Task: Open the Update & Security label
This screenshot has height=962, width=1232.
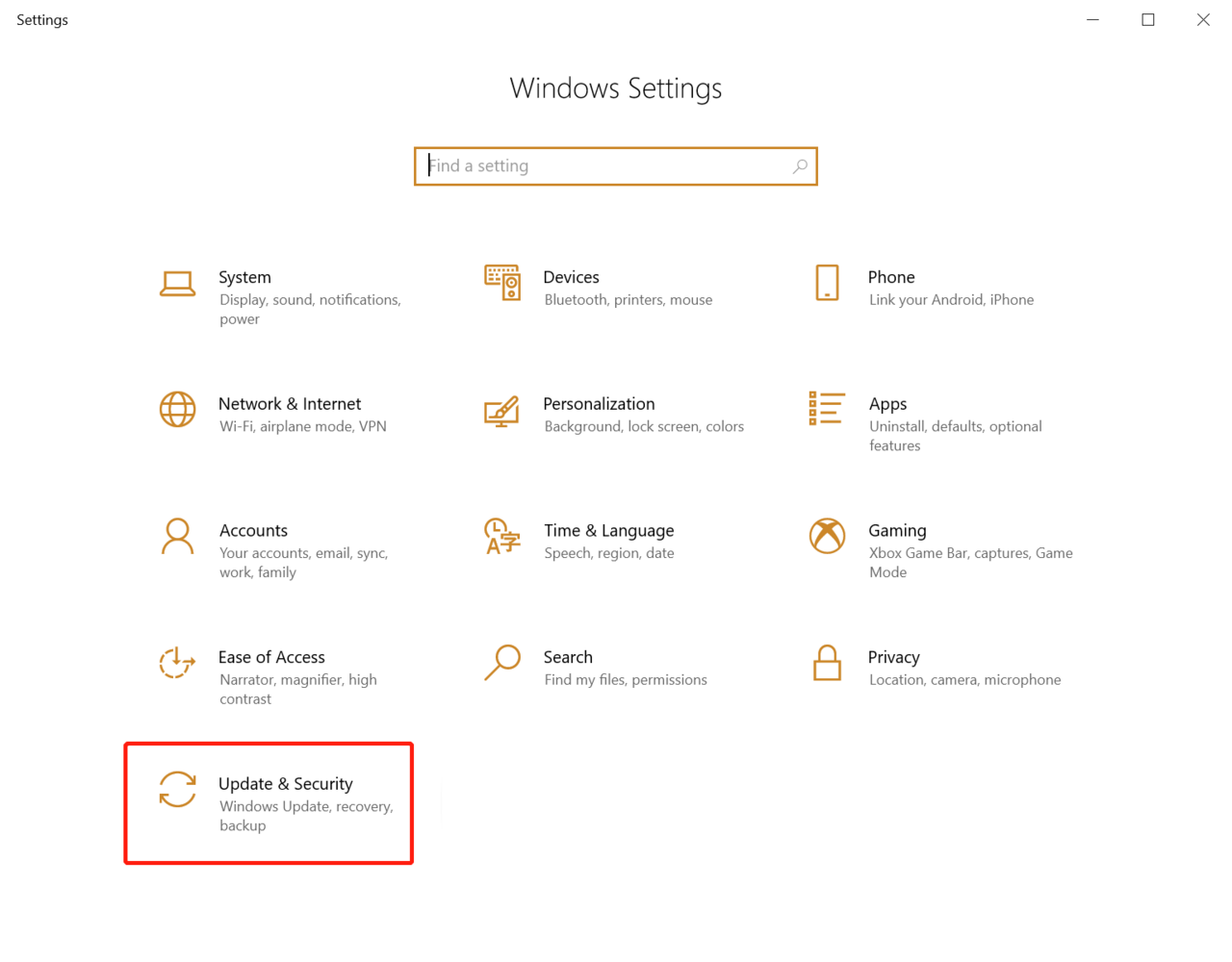Action: tap(286, 784)
